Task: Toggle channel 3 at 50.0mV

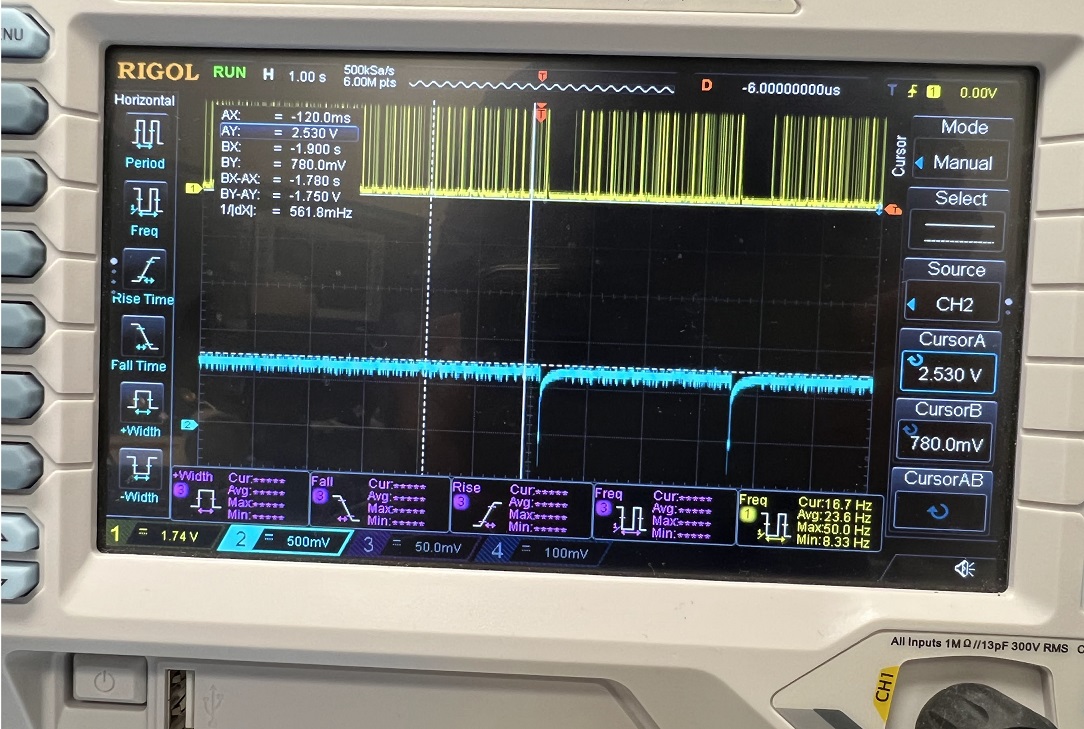Action: pyautogui.click(x=418, y=545)
